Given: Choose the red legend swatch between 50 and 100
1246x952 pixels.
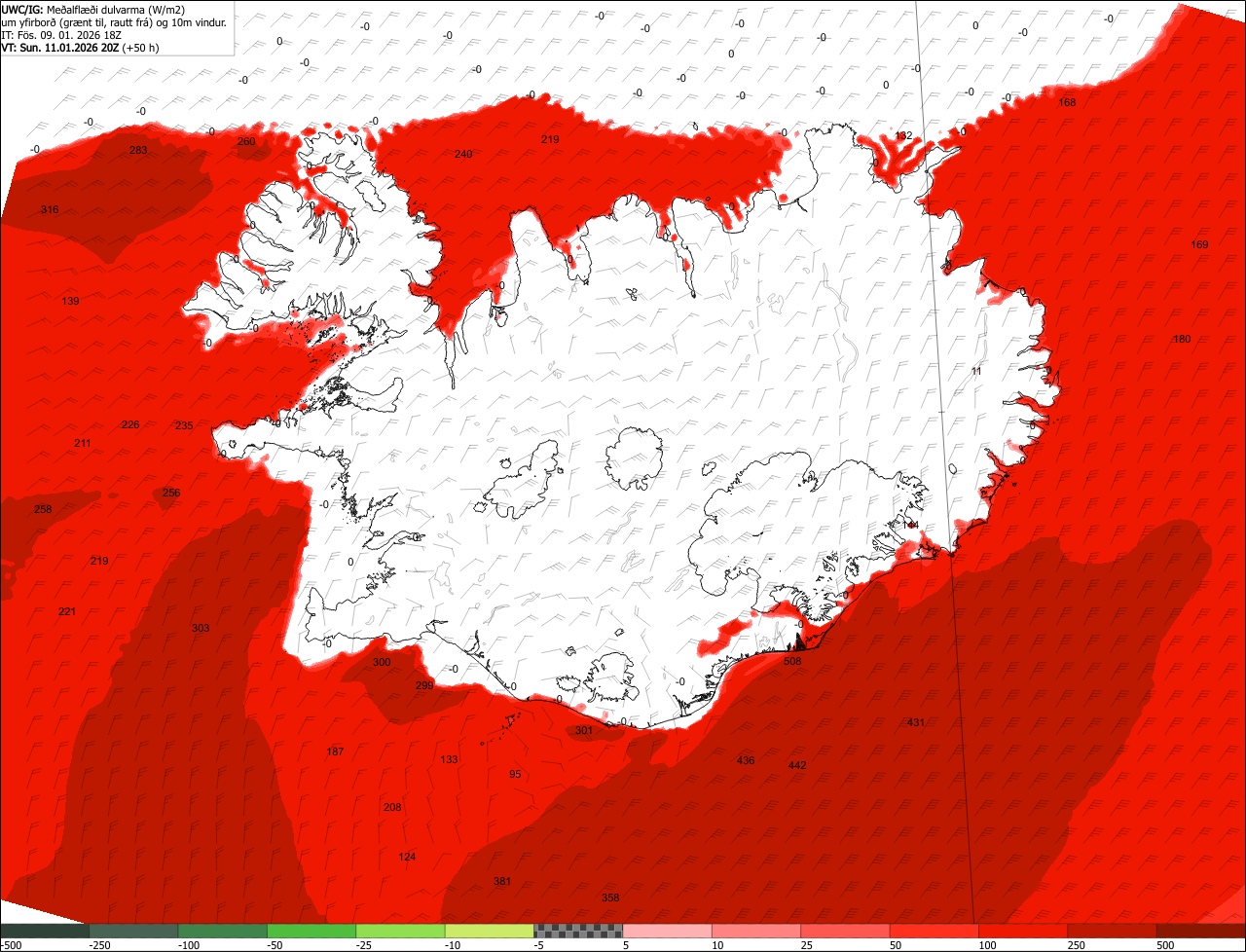Looking at the screenshot, I should pyautogui.click(x=934, y=931).
